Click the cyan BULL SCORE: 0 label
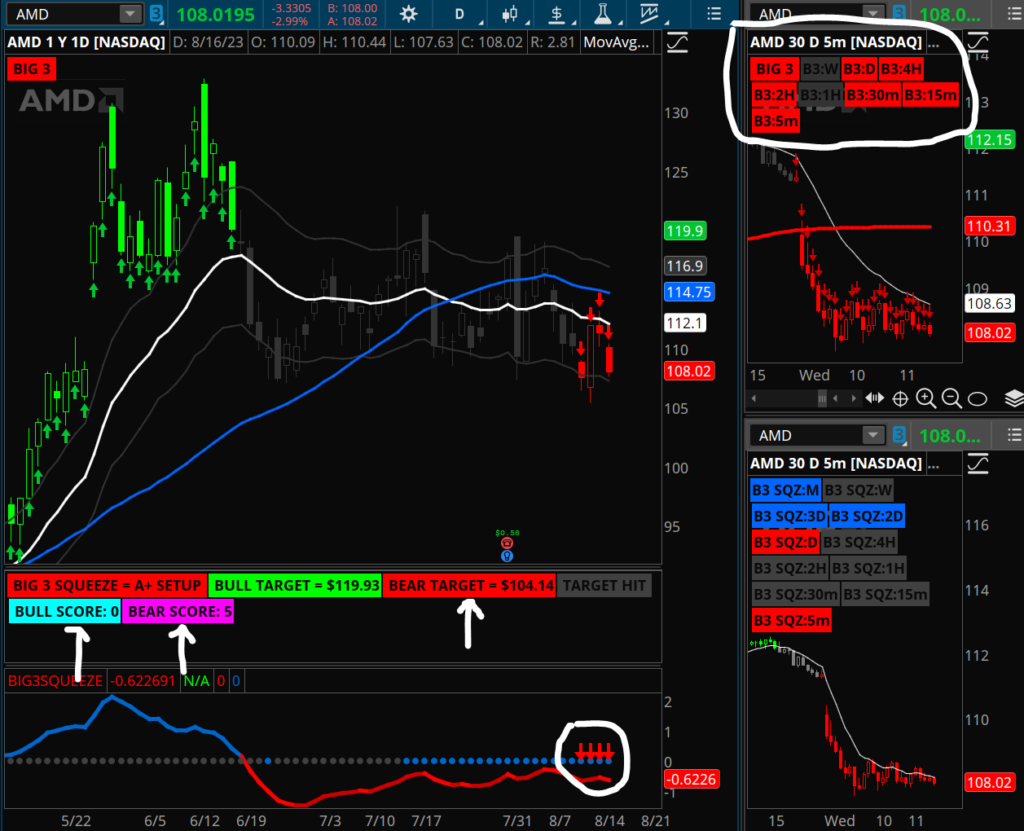 pyautogui.click(x=65, y=611)
